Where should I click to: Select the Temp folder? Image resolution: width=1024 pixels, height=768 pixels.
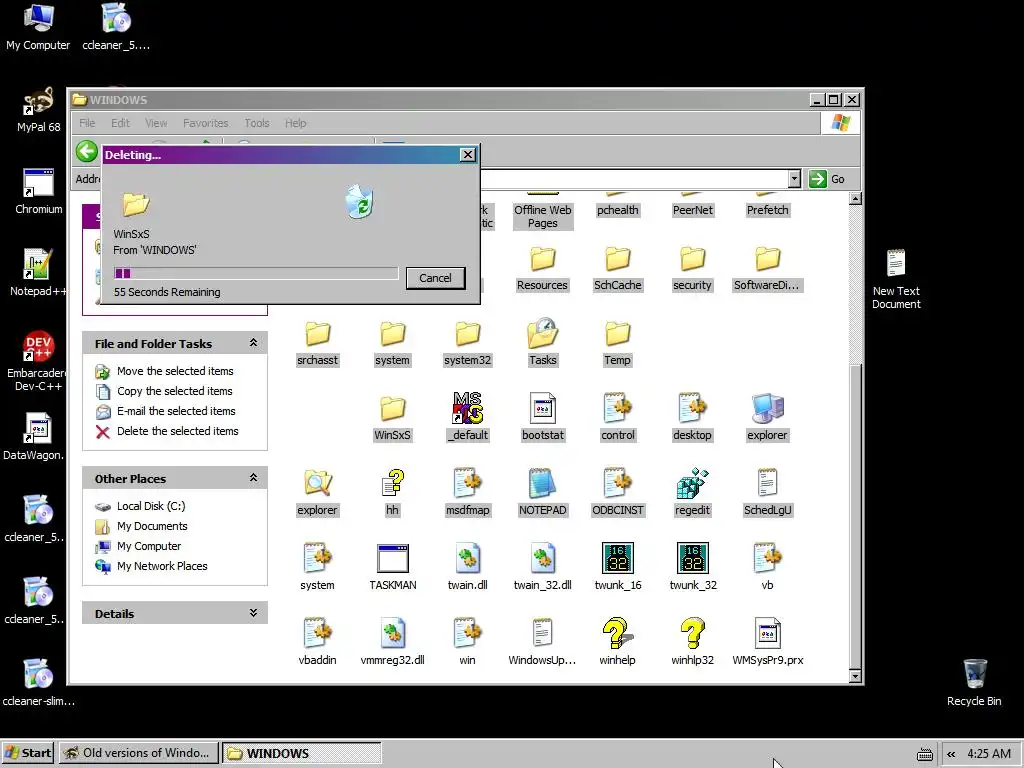coord(617,343)
